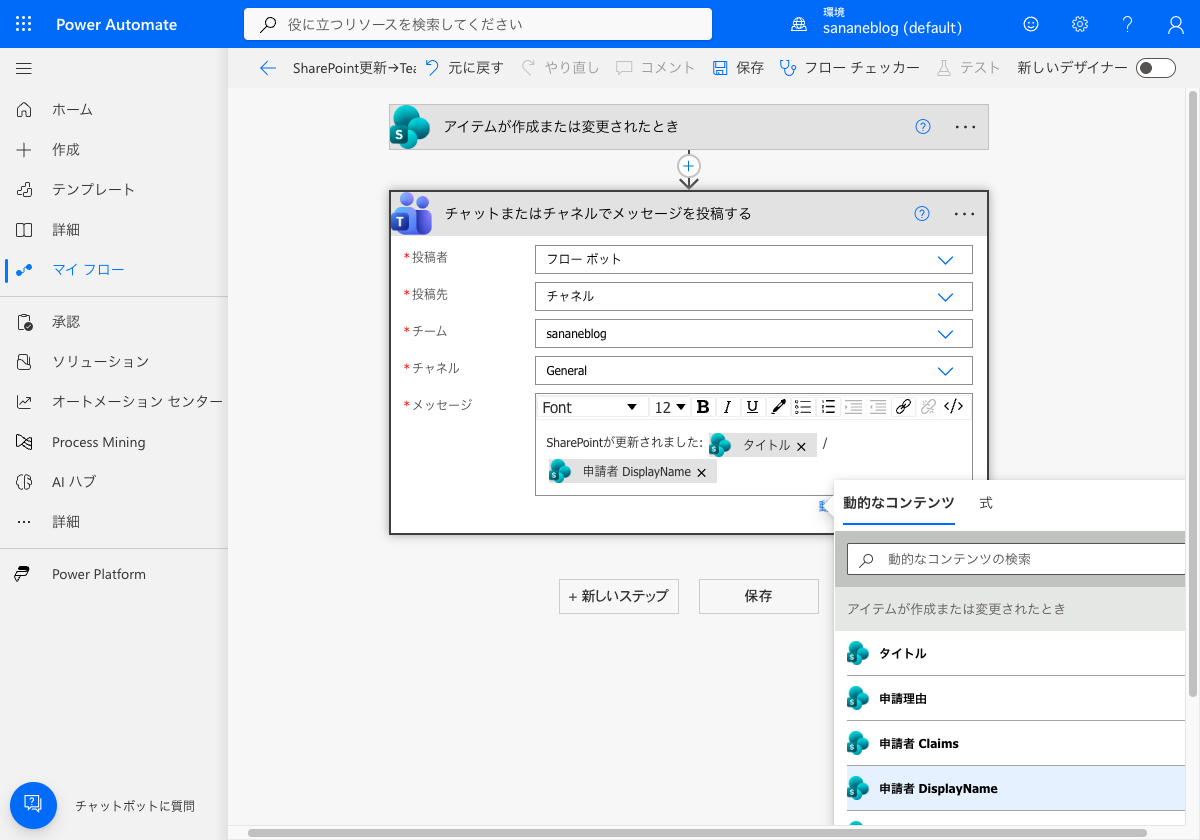The image size is (1200, 840).
Task: Open the app launcher waffle icon
Action: (24, 24)
